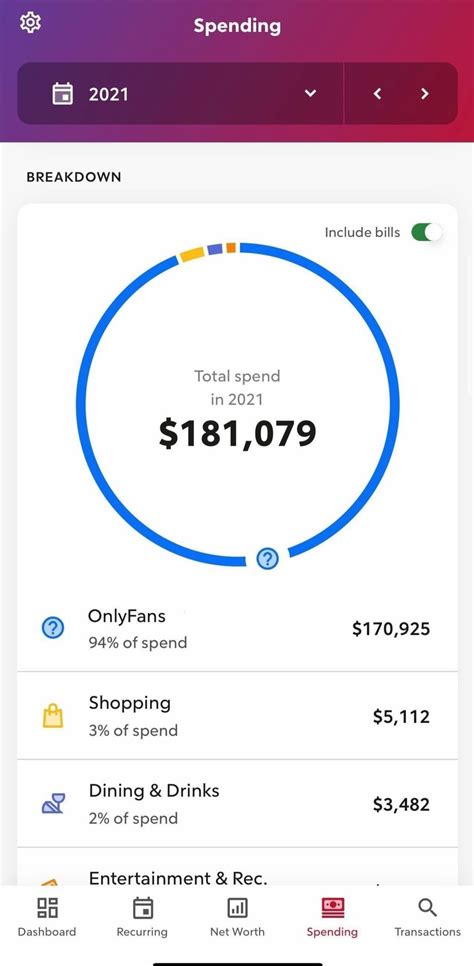Switch to the Recurring tab

click(x=142, y=917)
